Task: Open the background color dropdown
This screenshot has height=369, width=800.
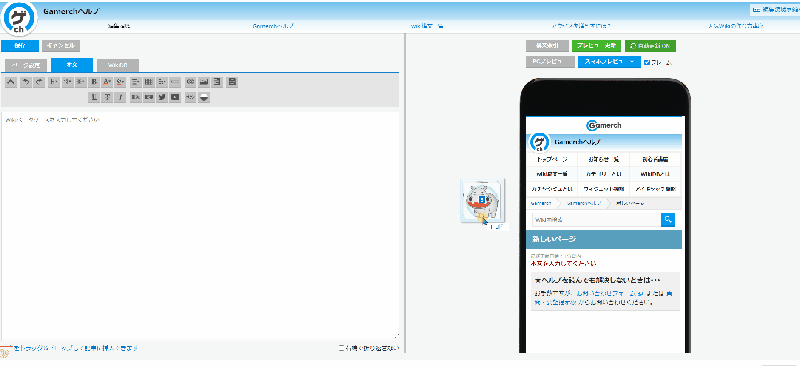Action: (x=120, y=82)
